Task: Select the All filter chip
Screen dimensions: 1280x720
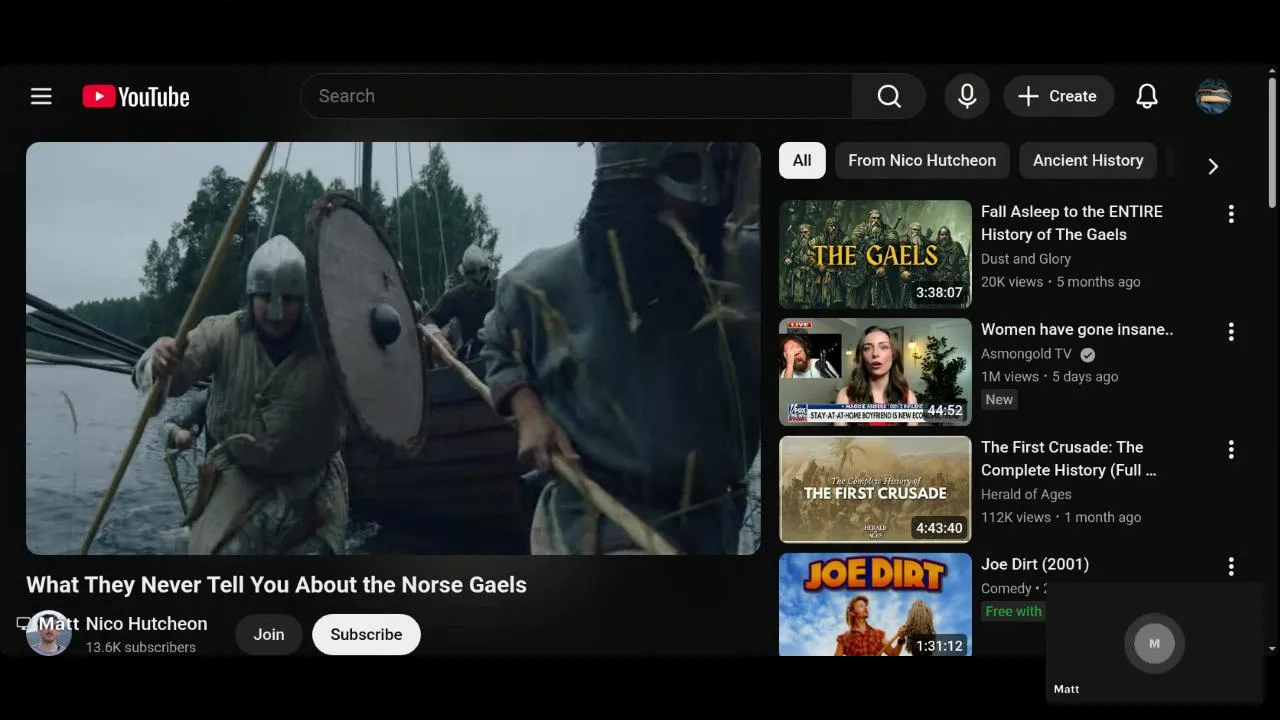Action: point(802,160)
